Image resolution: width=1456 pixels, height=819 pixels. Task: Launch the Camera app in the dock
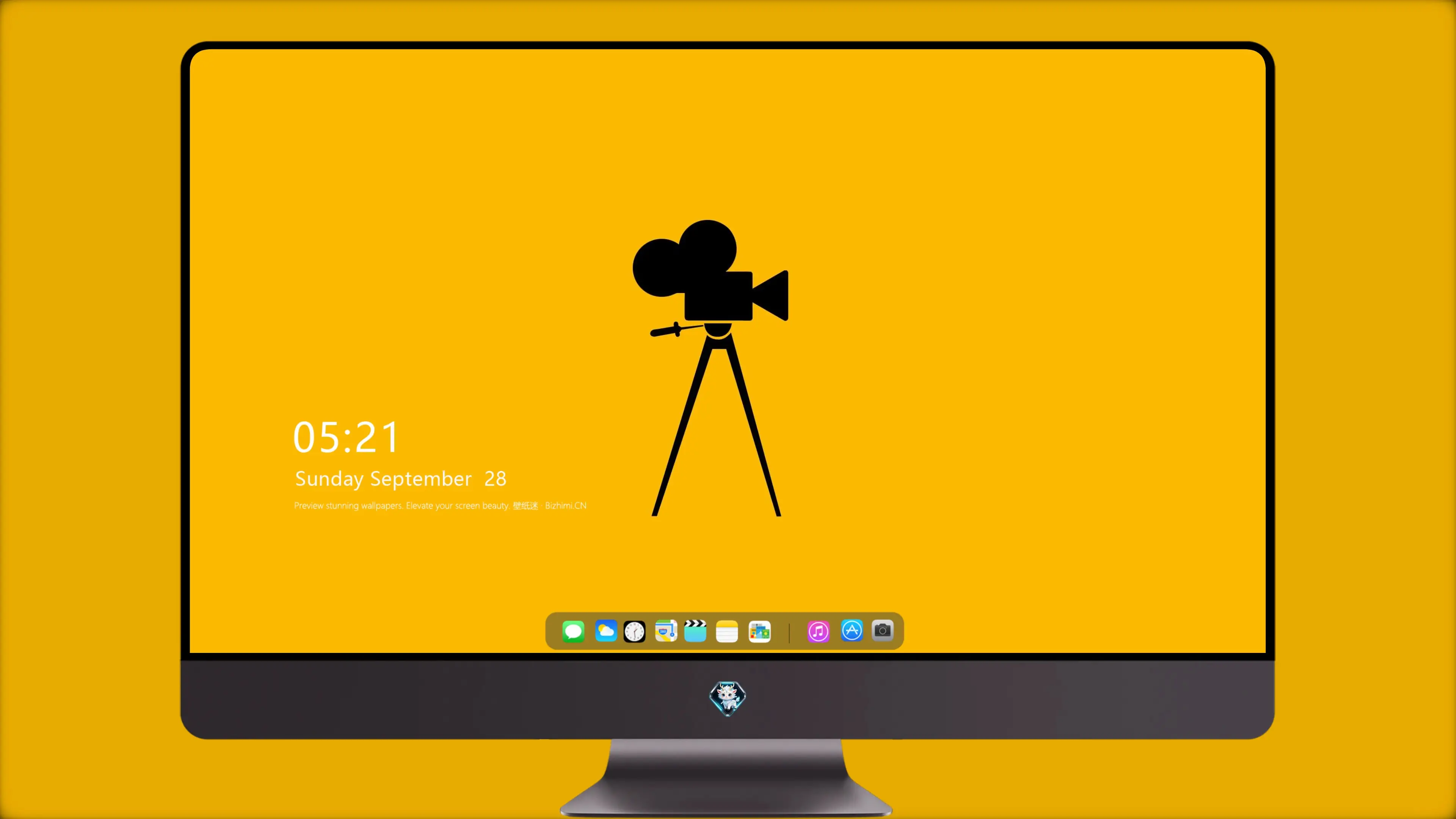pyautogui.click(x=882, y=630)
